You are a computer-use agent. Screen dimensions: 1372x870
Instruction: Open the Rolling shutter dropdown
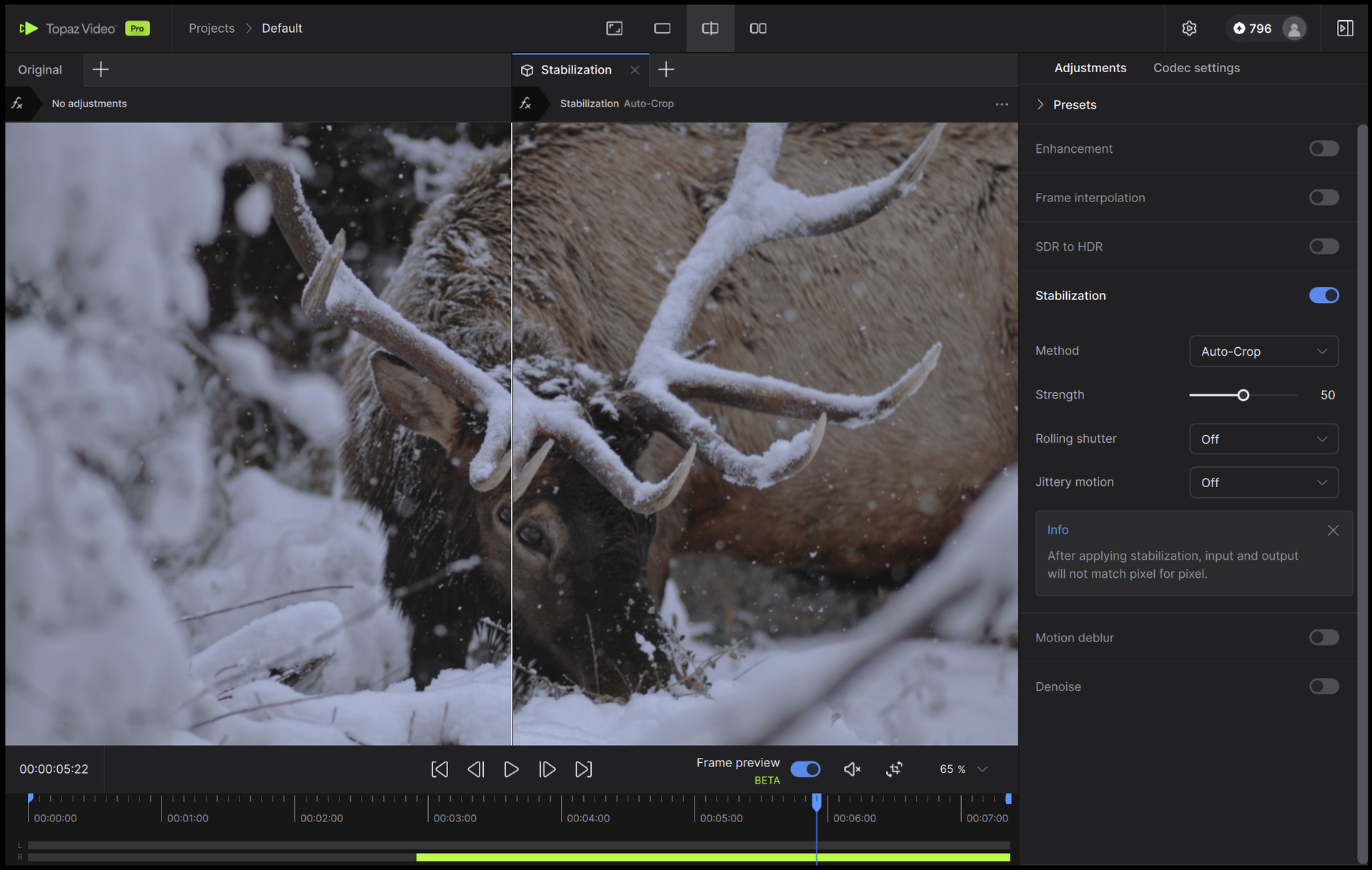1263,439
